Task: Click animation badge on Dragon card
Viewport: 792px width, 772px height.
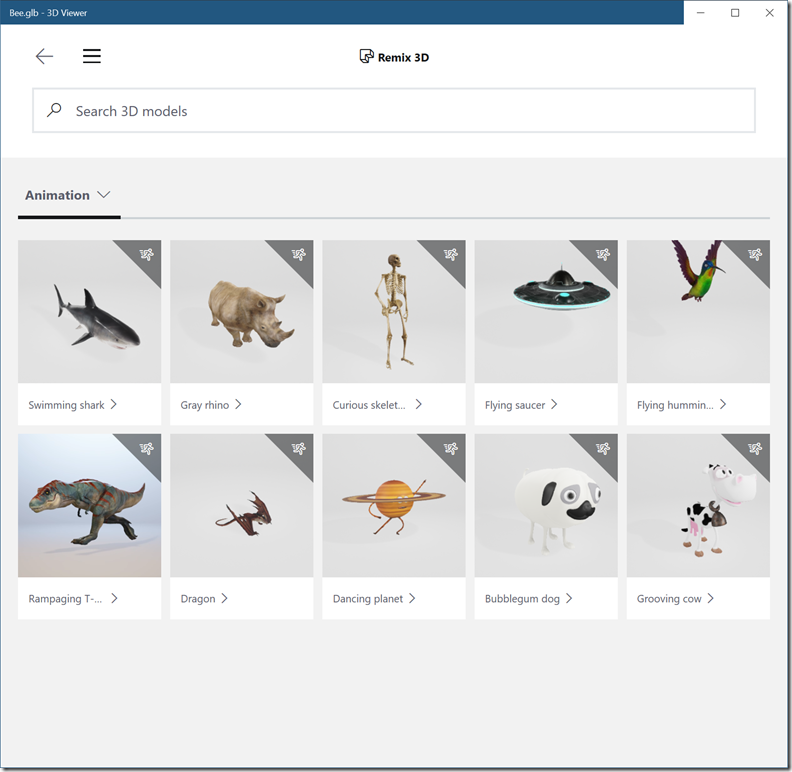Action: [299, 448]
